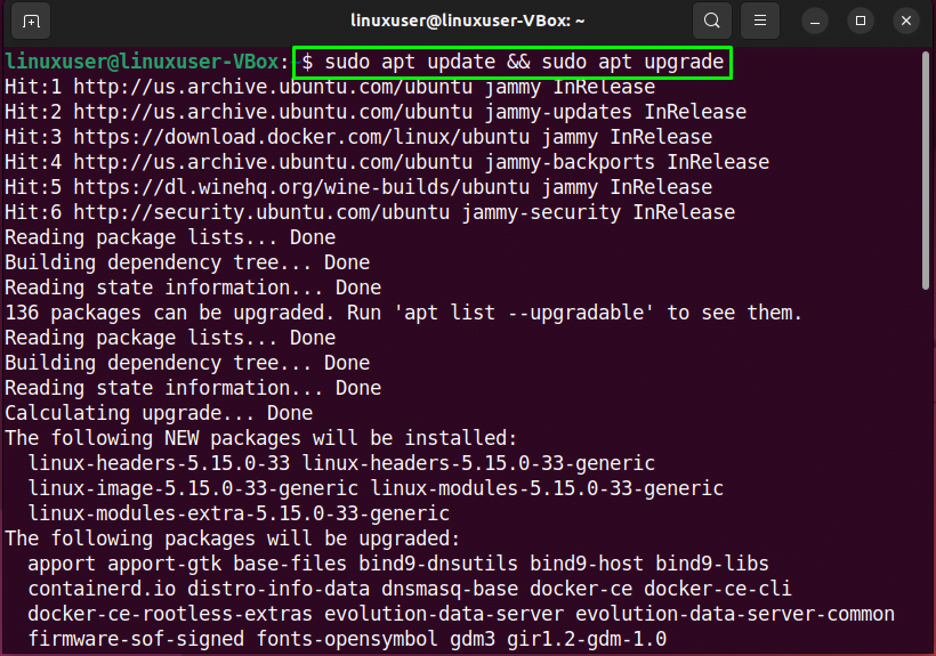Click the package name gir1.2-gdm-1.0
The width and height of the screenshot is (936, 656).
(x=587, y=639)
